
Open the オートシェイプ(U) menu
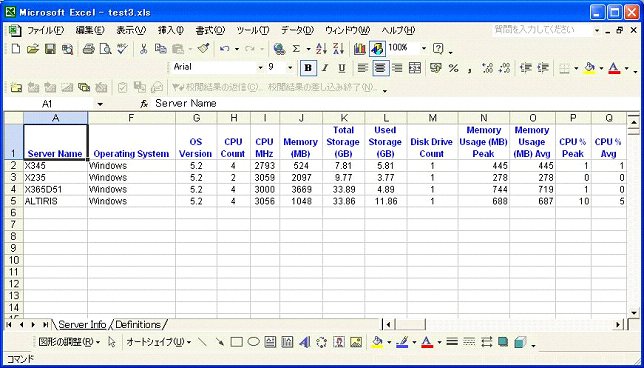coord(159,342)
